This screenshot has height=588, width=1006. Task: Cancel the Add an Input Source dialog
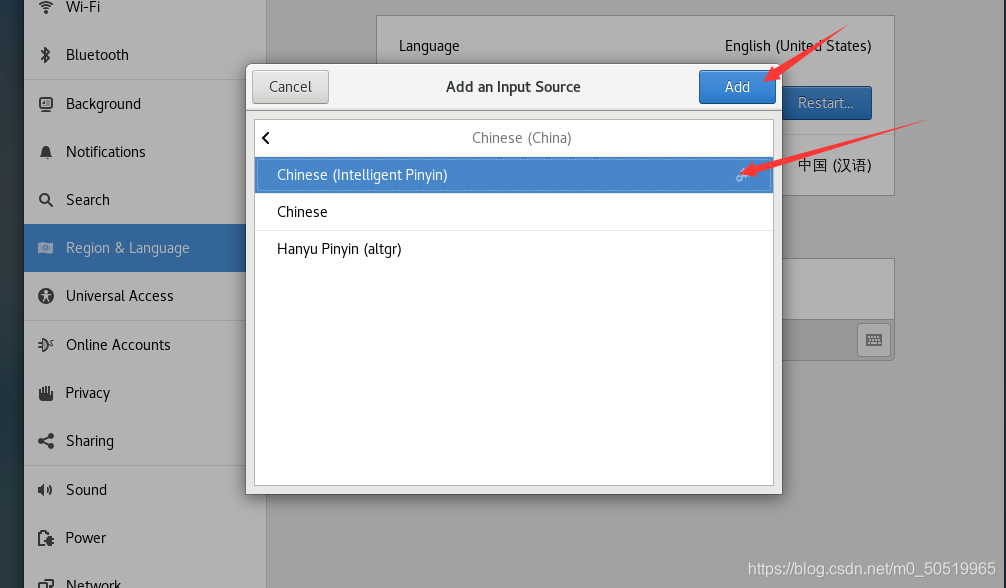(291, 87)
